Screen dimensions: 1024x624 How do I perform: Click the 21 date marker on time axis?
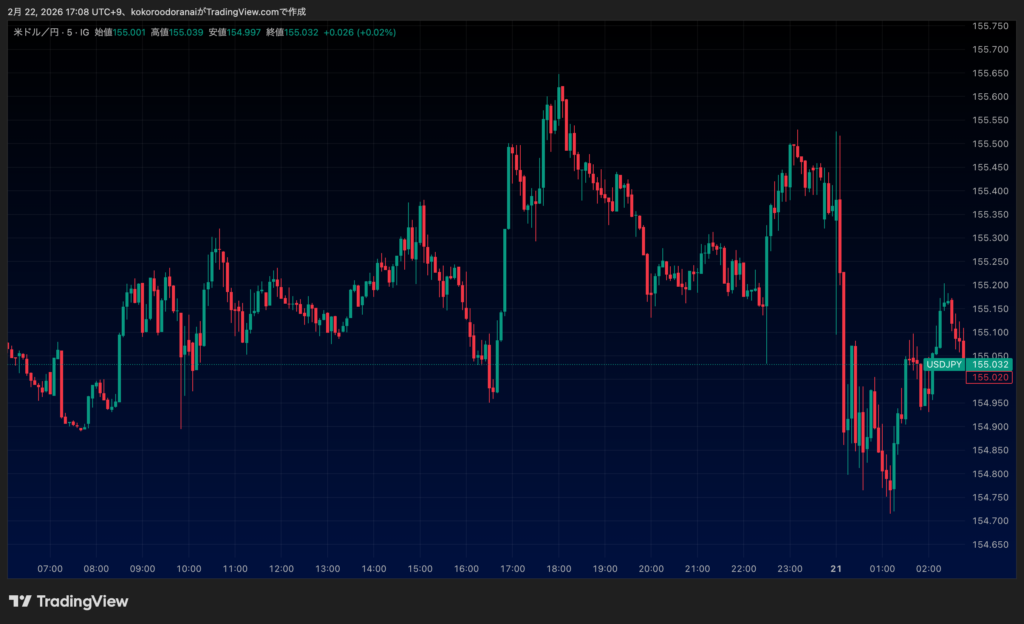[836, 568]
